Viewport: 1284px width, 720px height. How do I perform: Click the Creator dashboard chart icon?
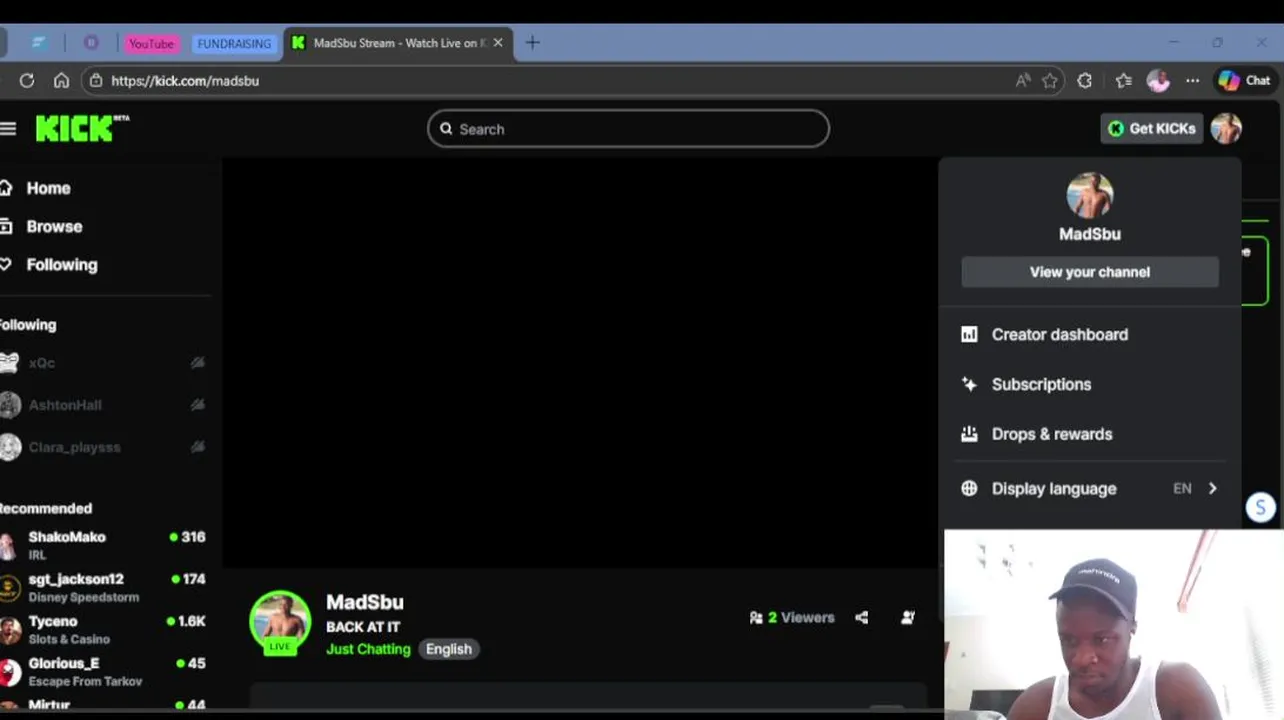click(x=969, y=334)
